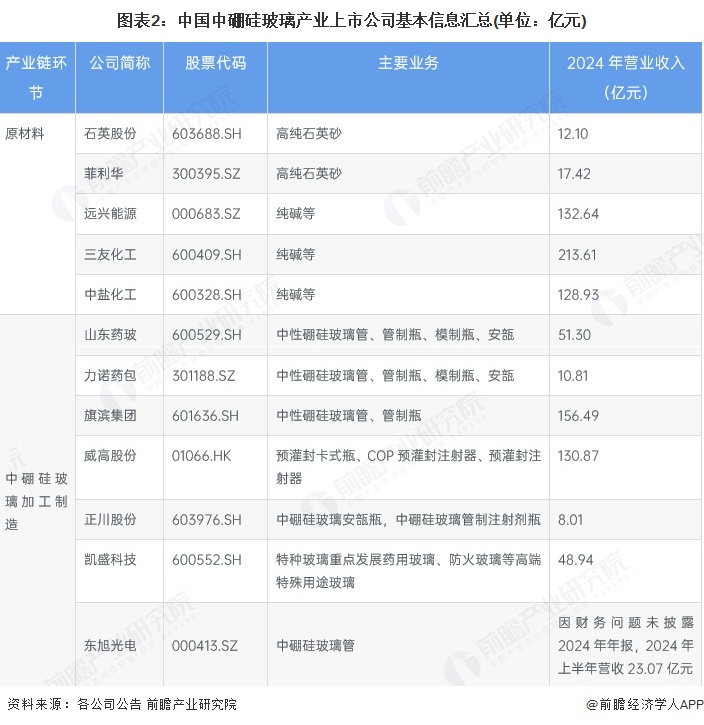
Task: Click stock code 600552.SH
Action: (x=207, y=560)
